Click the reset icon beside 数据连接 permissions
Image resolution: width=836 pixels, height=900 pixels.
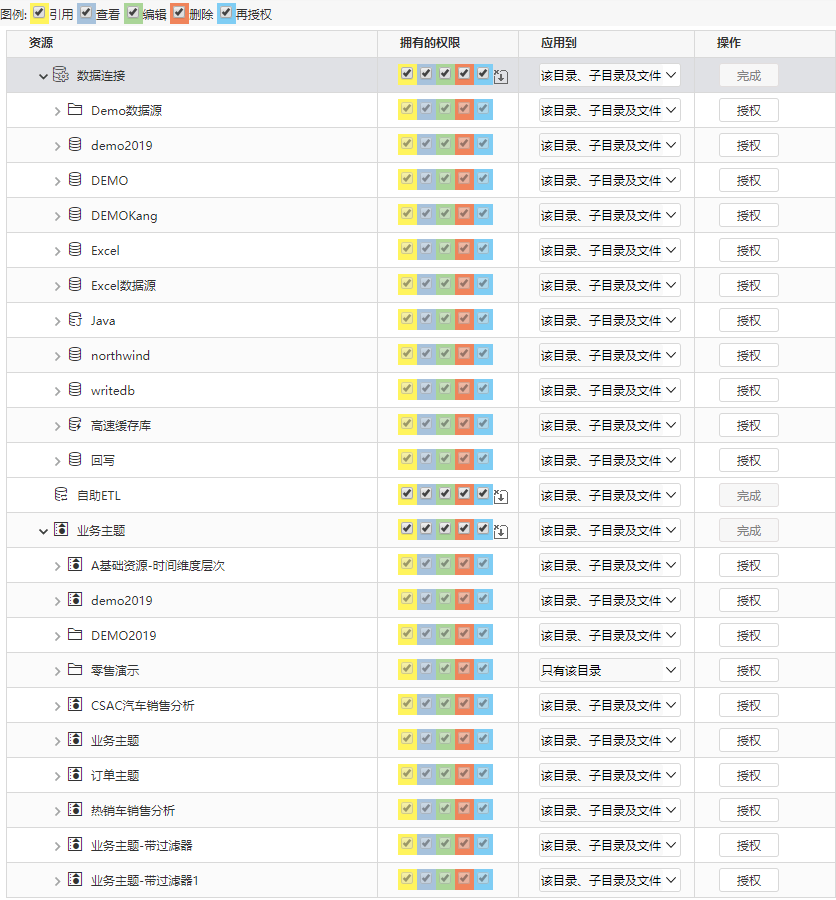pyautogui.click(x=501, y=76)
